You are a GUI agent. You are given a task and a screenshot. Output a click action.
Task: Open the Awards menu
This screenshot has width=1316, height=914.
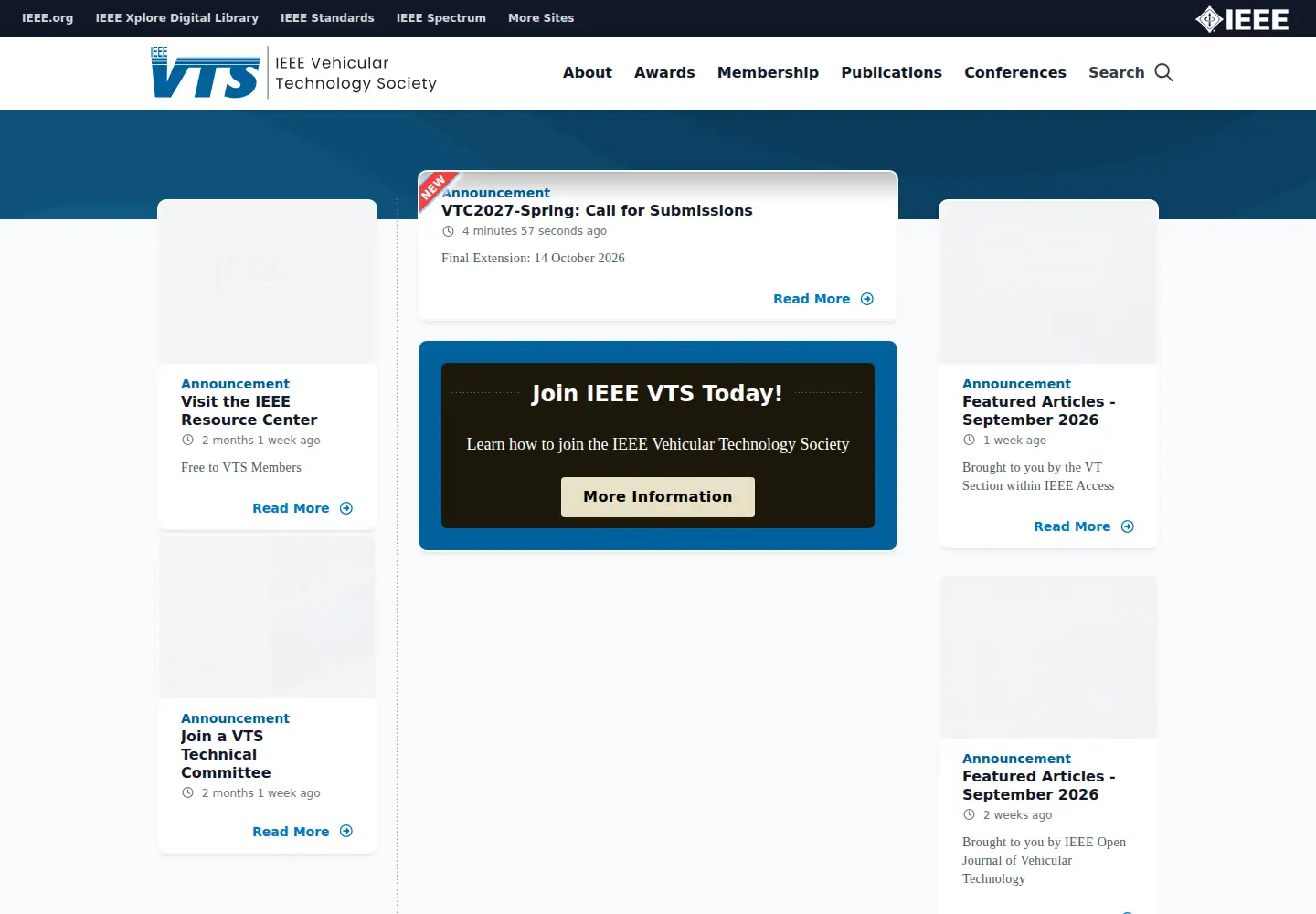point(664,72)
